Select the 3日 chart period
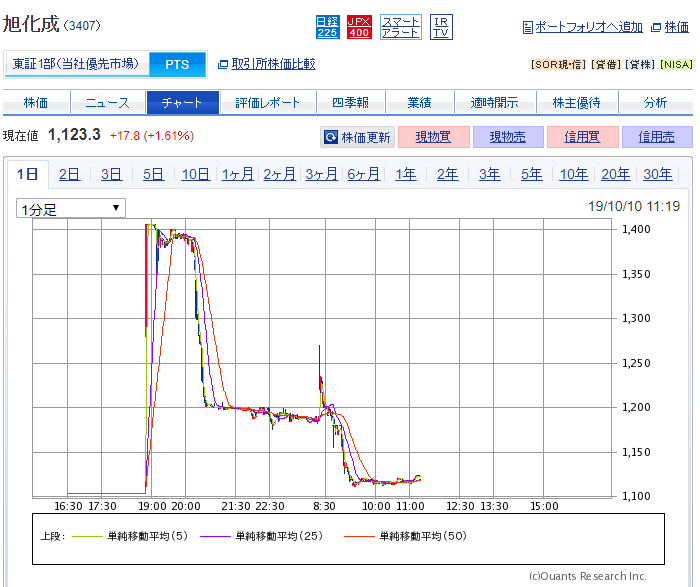 112,174
